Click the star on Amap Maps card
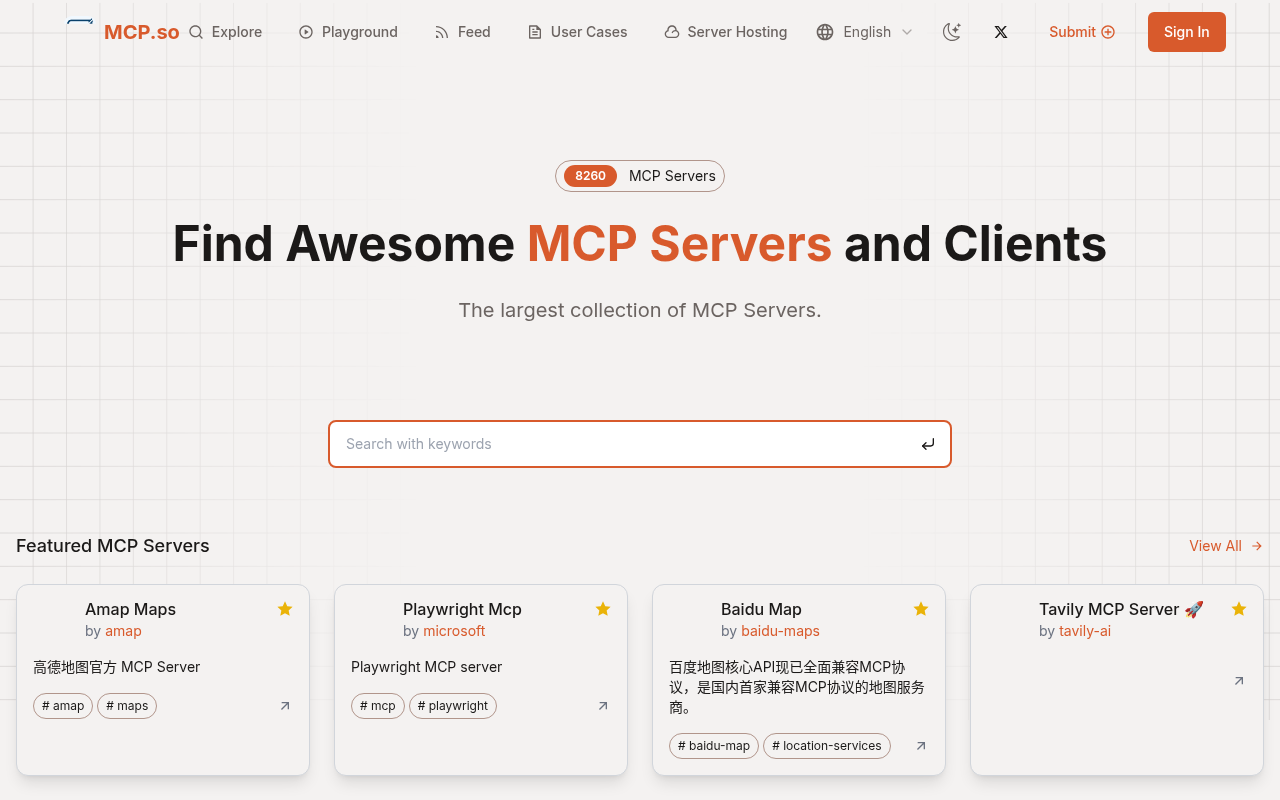This screenshot has width=1280, height=800. coord(285,609)
